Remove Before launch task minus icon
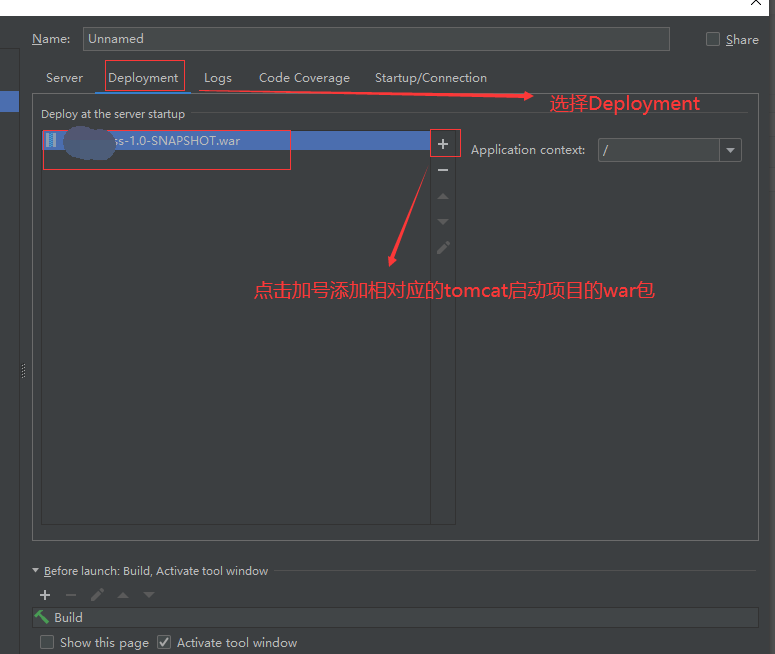The width and height of the screenshot is (775, 654). tap(71, 595)
